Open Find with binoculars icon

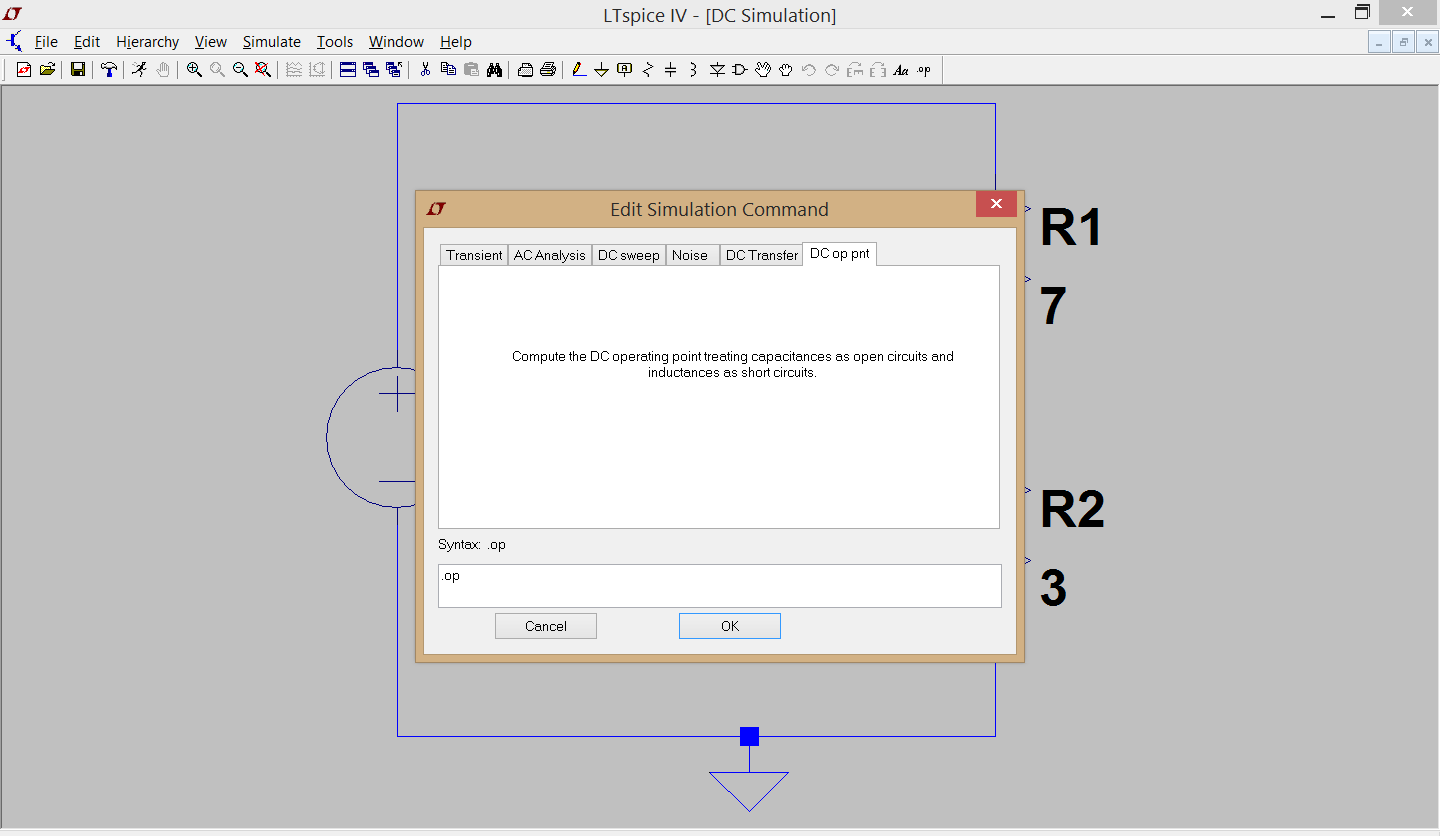[494, 70]
